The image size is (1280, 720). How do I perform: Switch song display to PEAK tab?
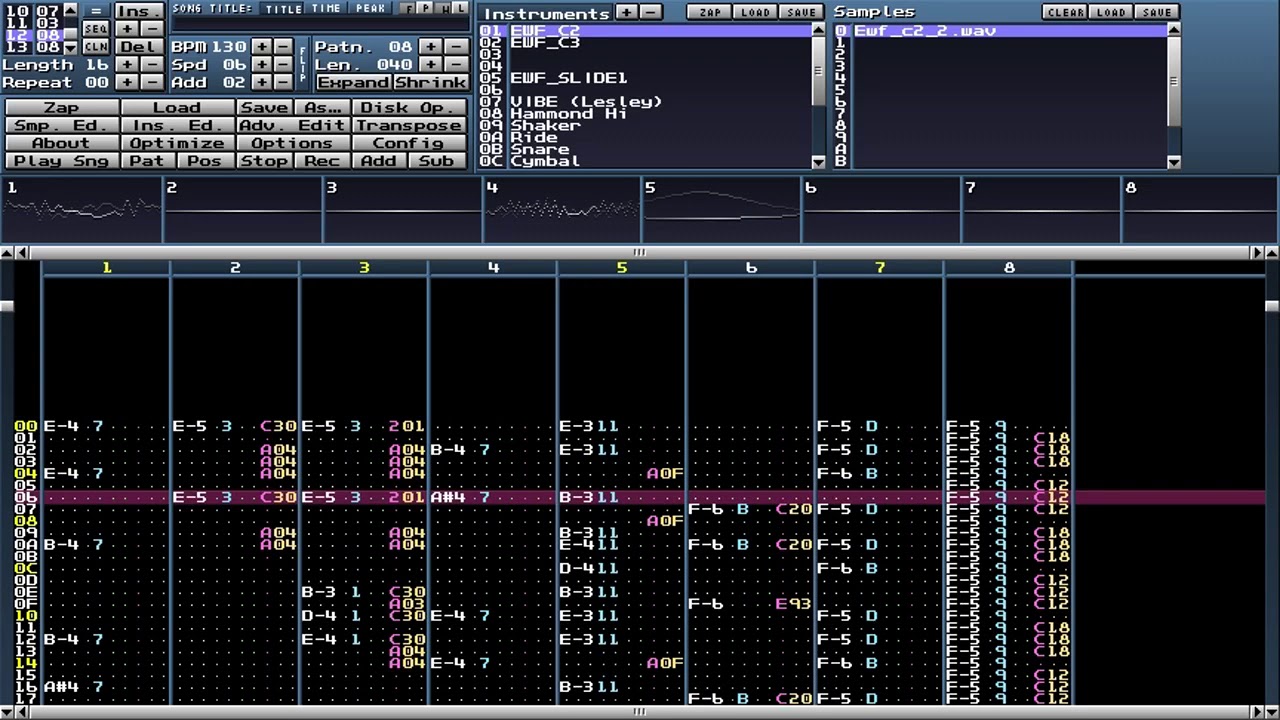pyautogui.click(x=370, y=9)
